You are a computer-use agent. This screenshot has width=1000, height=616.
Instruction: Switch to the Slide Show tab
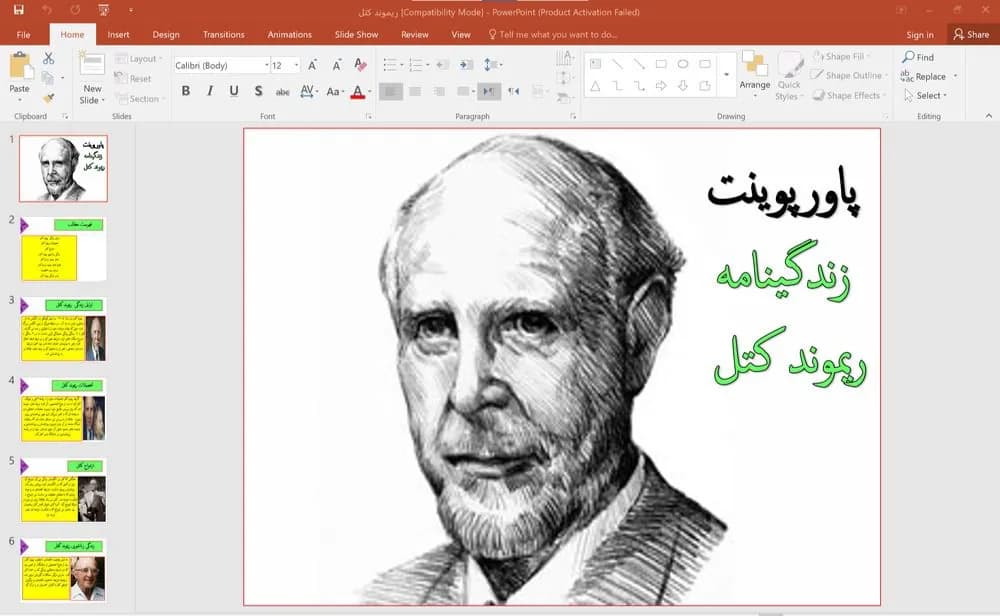point(357,34)
